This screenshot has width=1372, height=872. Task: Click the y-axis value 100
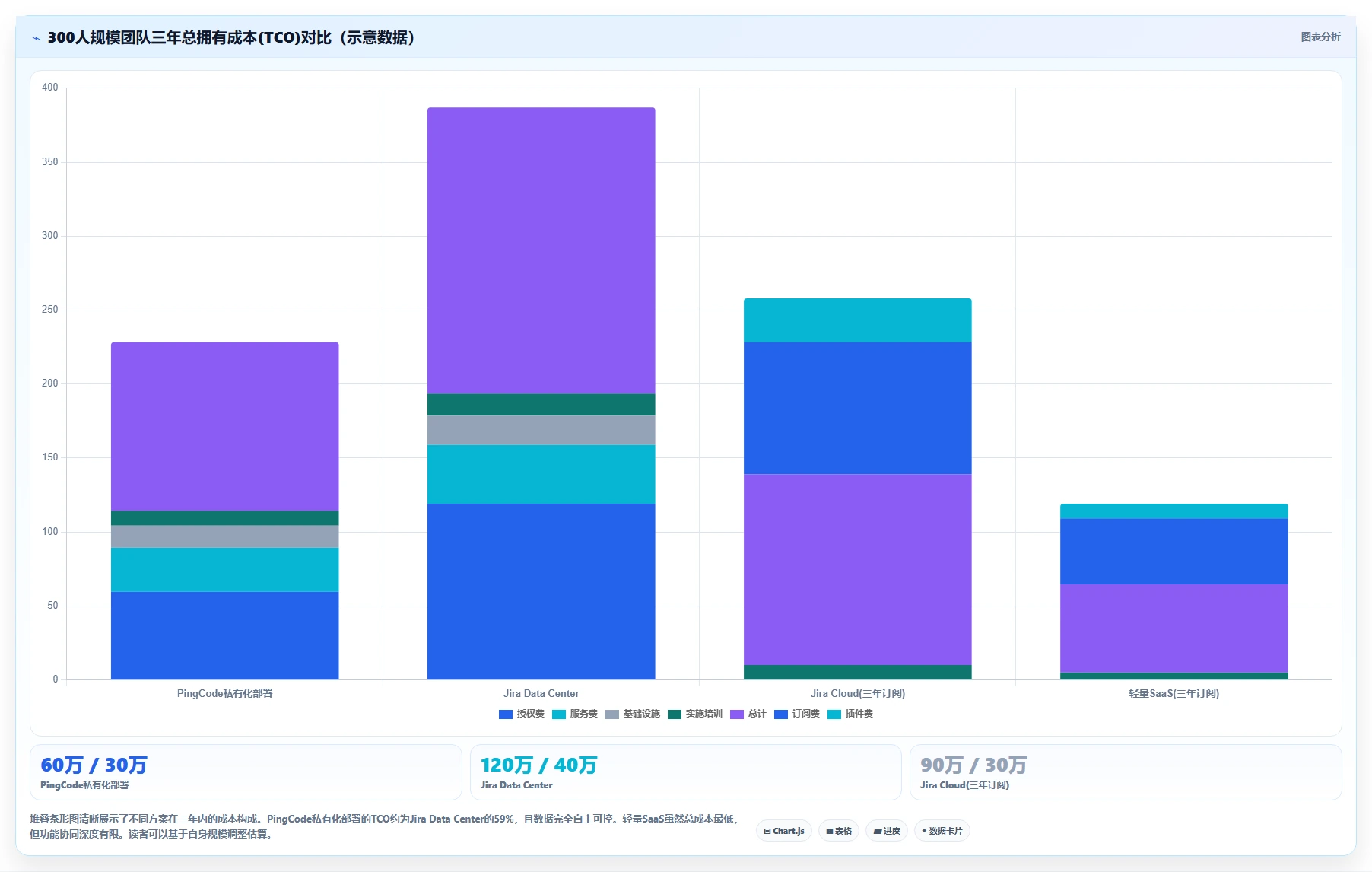click(50, 531)
